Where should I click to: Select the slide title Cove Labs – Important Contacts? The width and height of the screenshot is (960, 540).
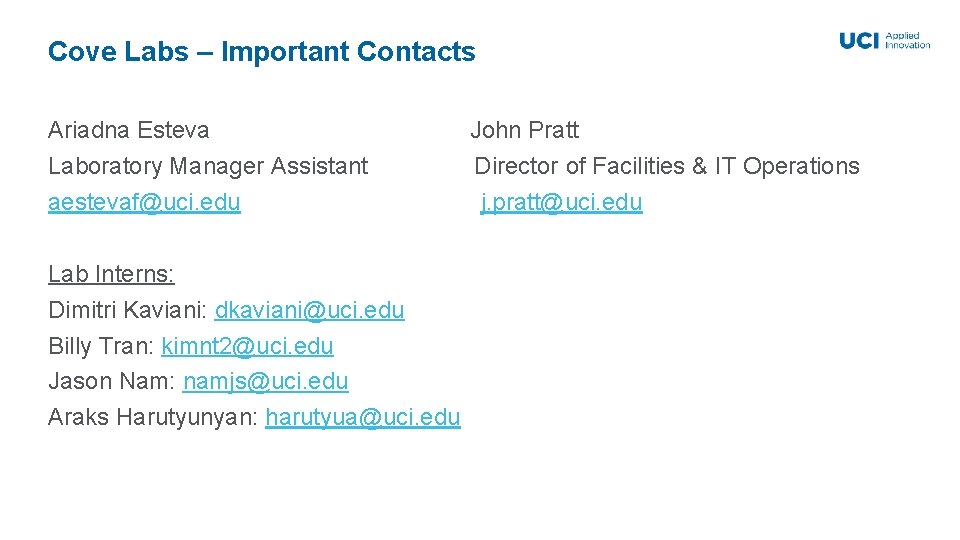[x=261, y=52]
